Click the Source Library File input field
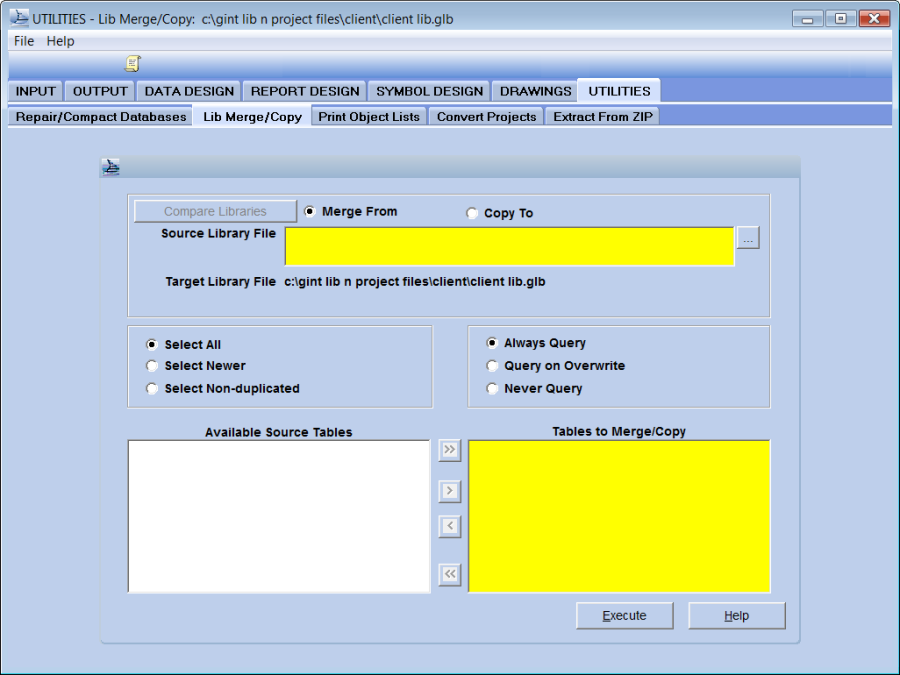The height and width of the screenshot is (675, 900). click(509, 247)
